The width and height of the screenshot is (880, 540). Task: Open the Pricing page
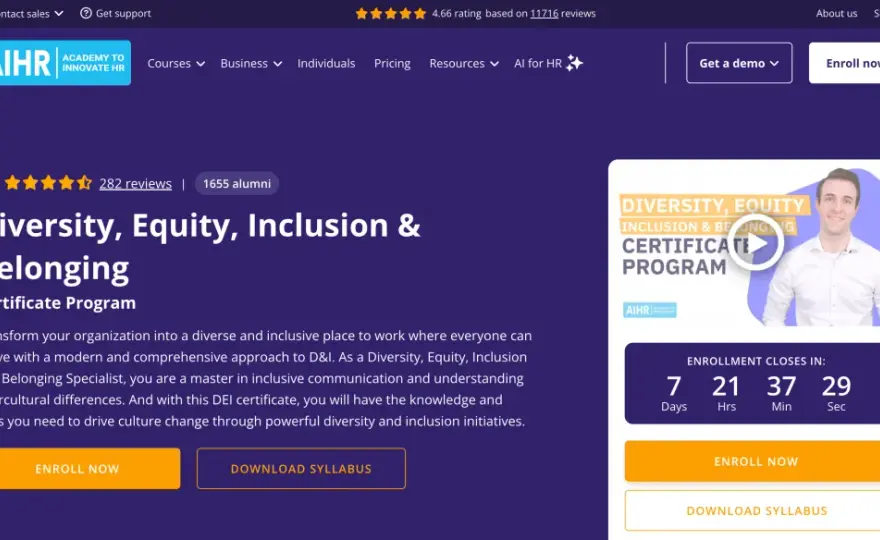tap(392, 63)
